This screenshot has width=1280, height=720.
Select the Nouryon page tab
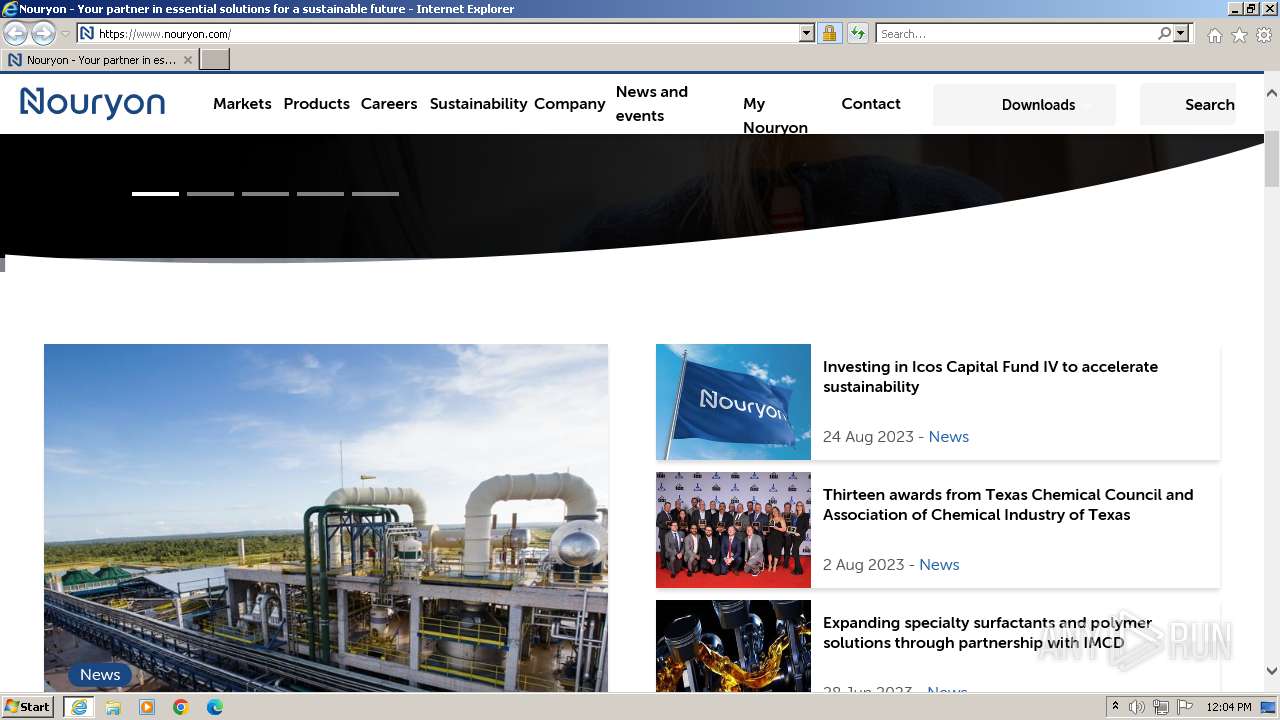[x=99, y=60]
